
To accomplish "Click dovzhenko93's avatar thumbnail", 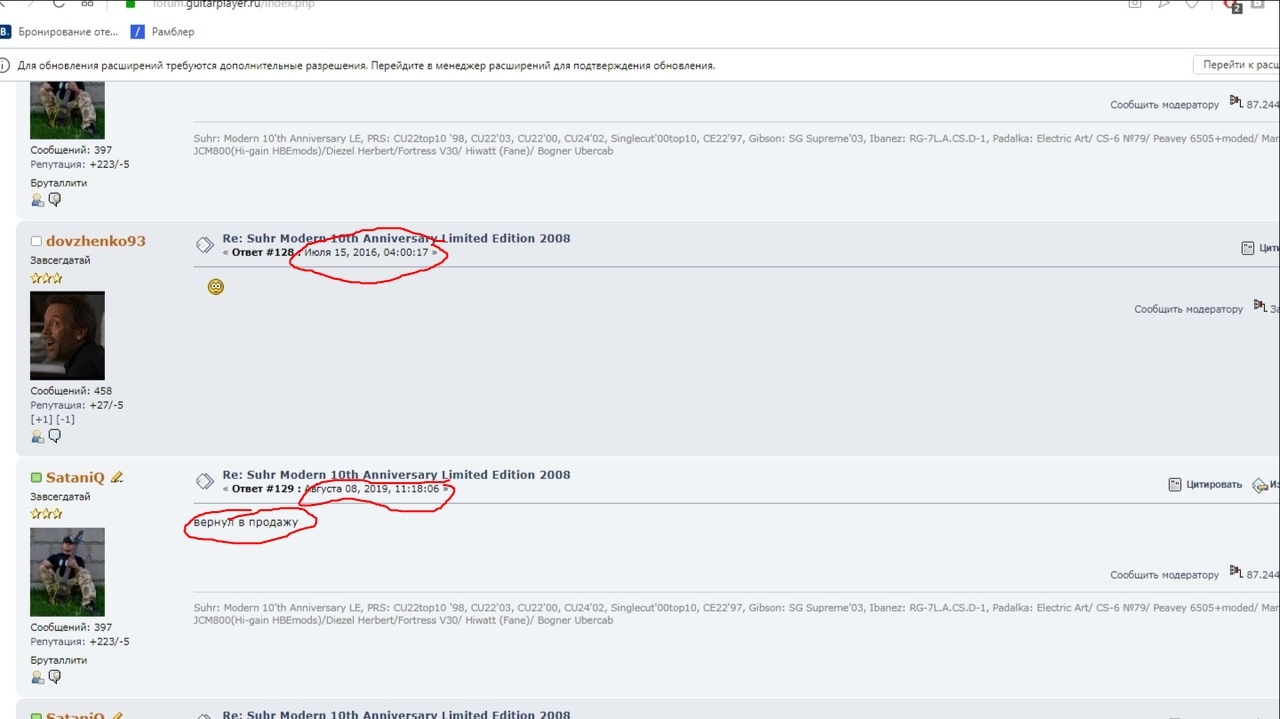I will (x=67, y=335).
